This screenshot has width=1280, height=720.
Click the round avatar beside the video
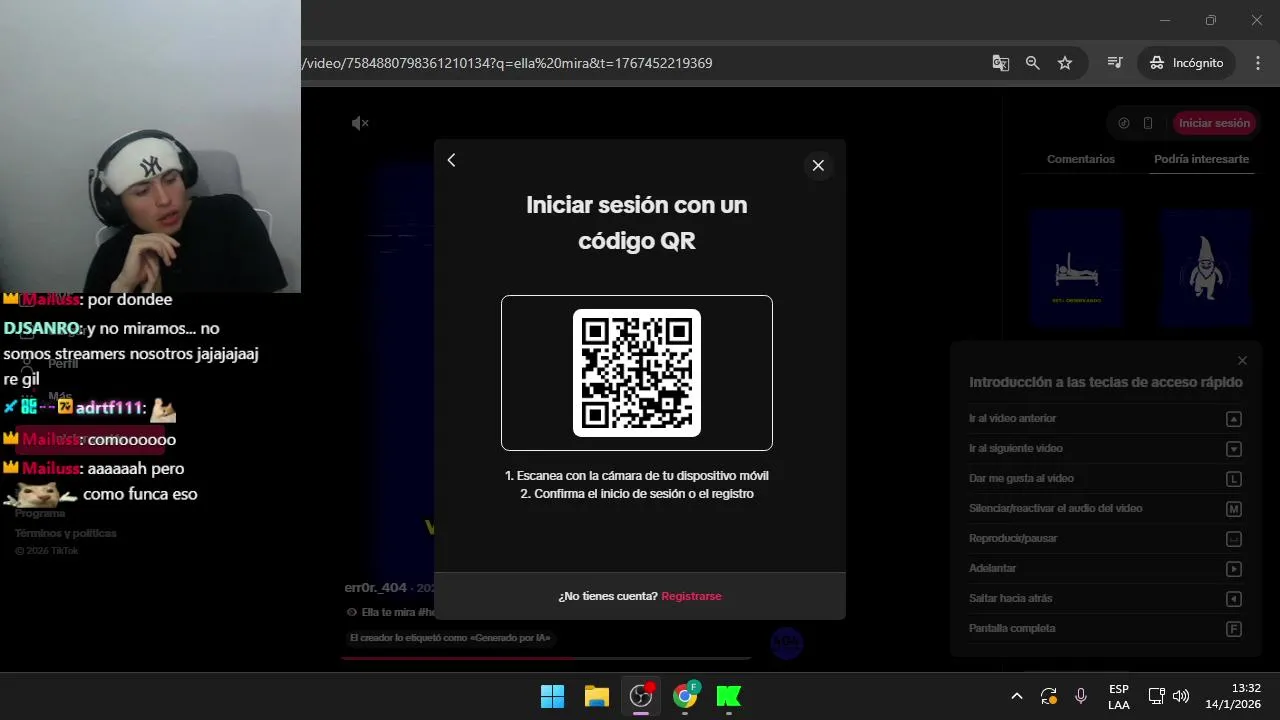[787, 643]
